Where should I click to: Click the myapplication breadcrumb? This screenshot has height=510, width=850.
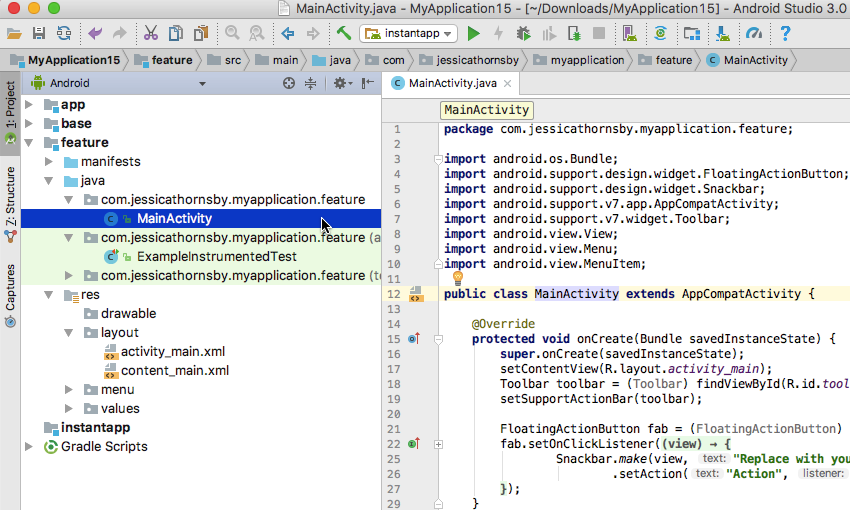pos(578,60)
